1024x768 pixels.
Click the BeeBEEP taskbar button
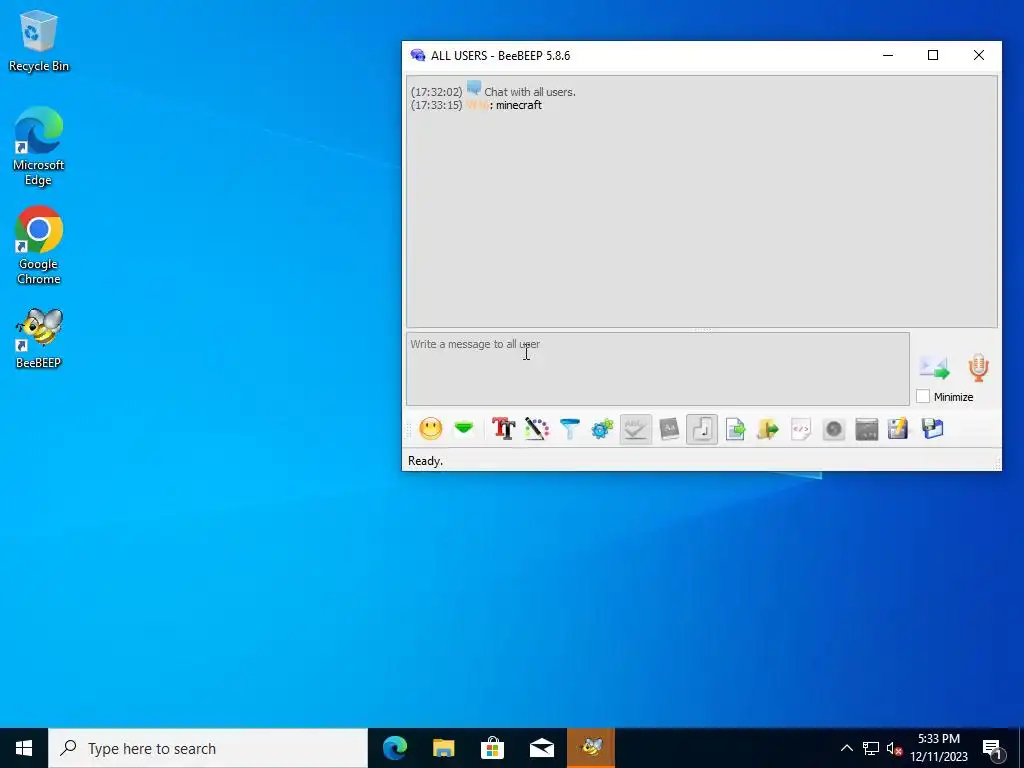(591, 748)
